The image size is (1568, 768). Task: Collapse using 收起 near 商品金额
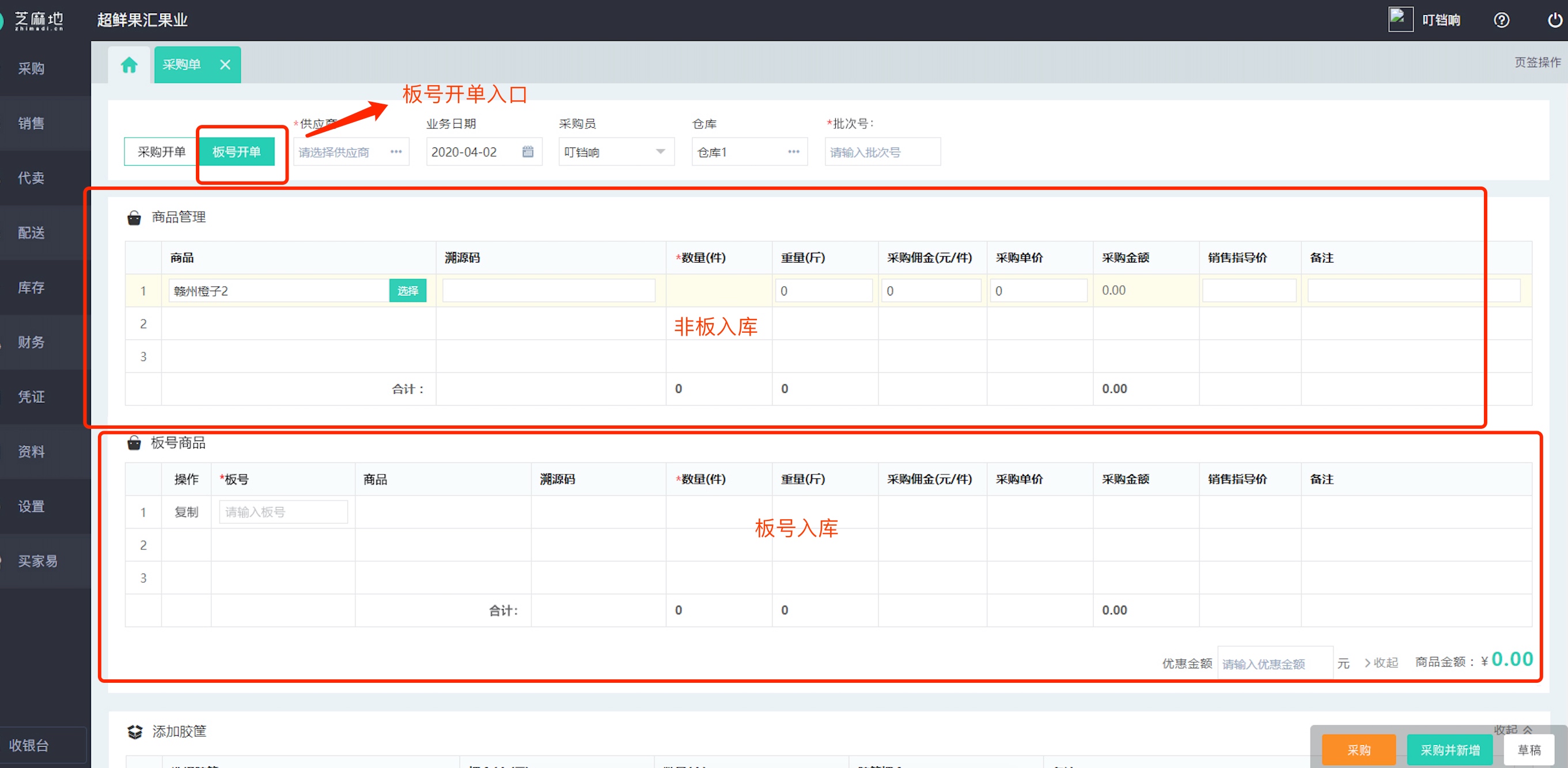coord(1382,663)
